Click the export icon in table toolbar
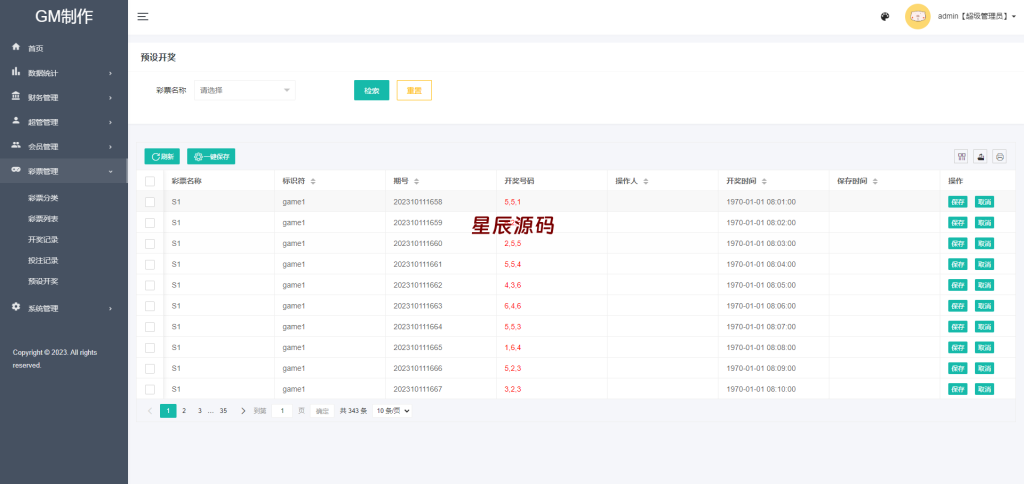Viewport: 1024px width, 484px height. pyautogui.click(x=980, y=156)
